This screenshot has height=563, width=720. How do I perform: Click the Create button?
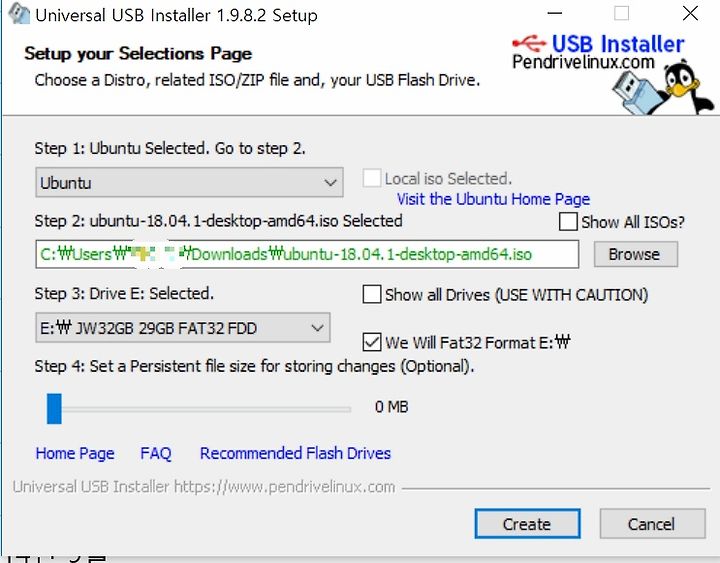coord(527,524)
